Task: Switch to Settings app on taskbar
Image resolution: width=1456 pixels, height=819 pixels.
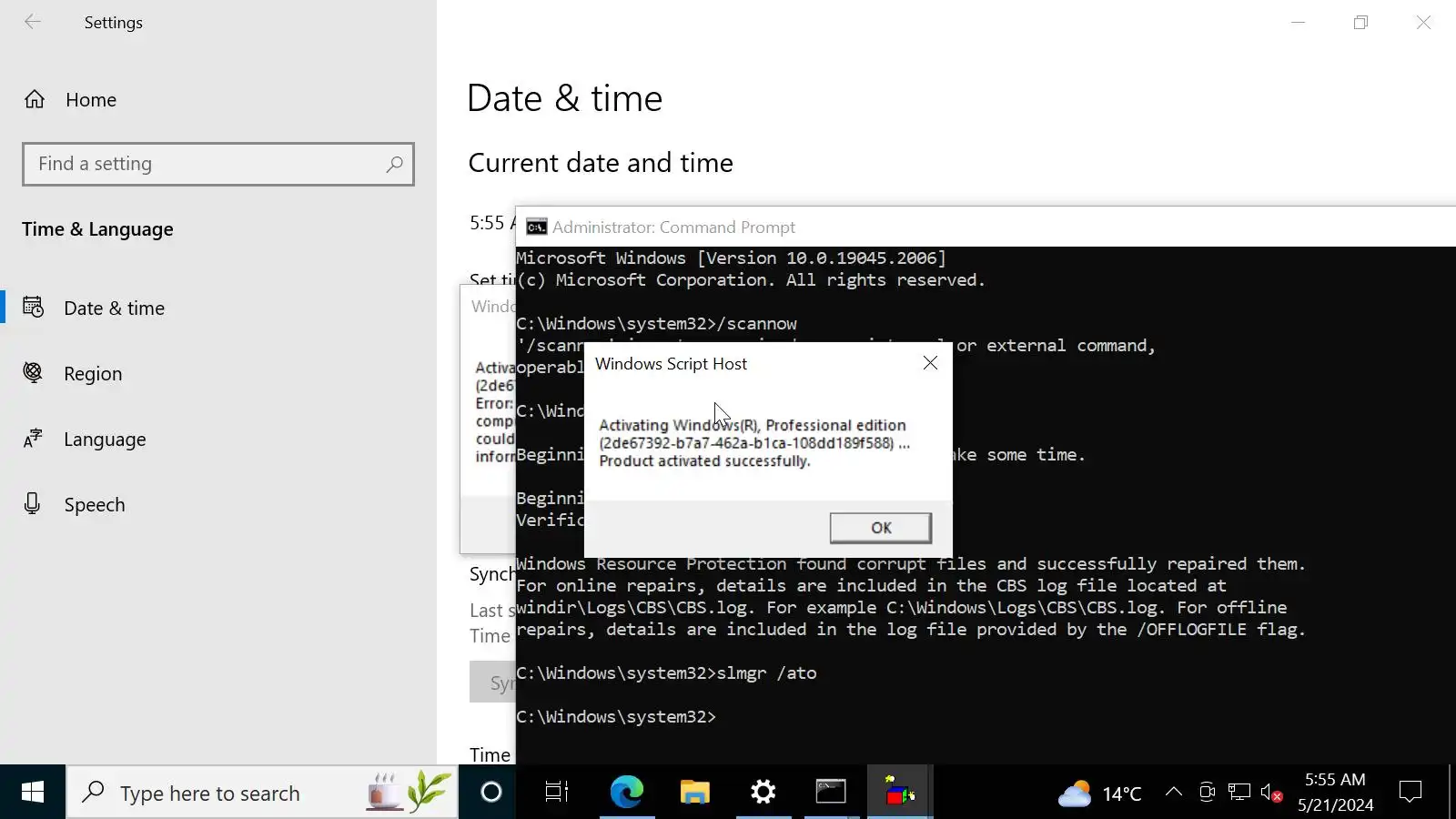Action: coord(763,793)
